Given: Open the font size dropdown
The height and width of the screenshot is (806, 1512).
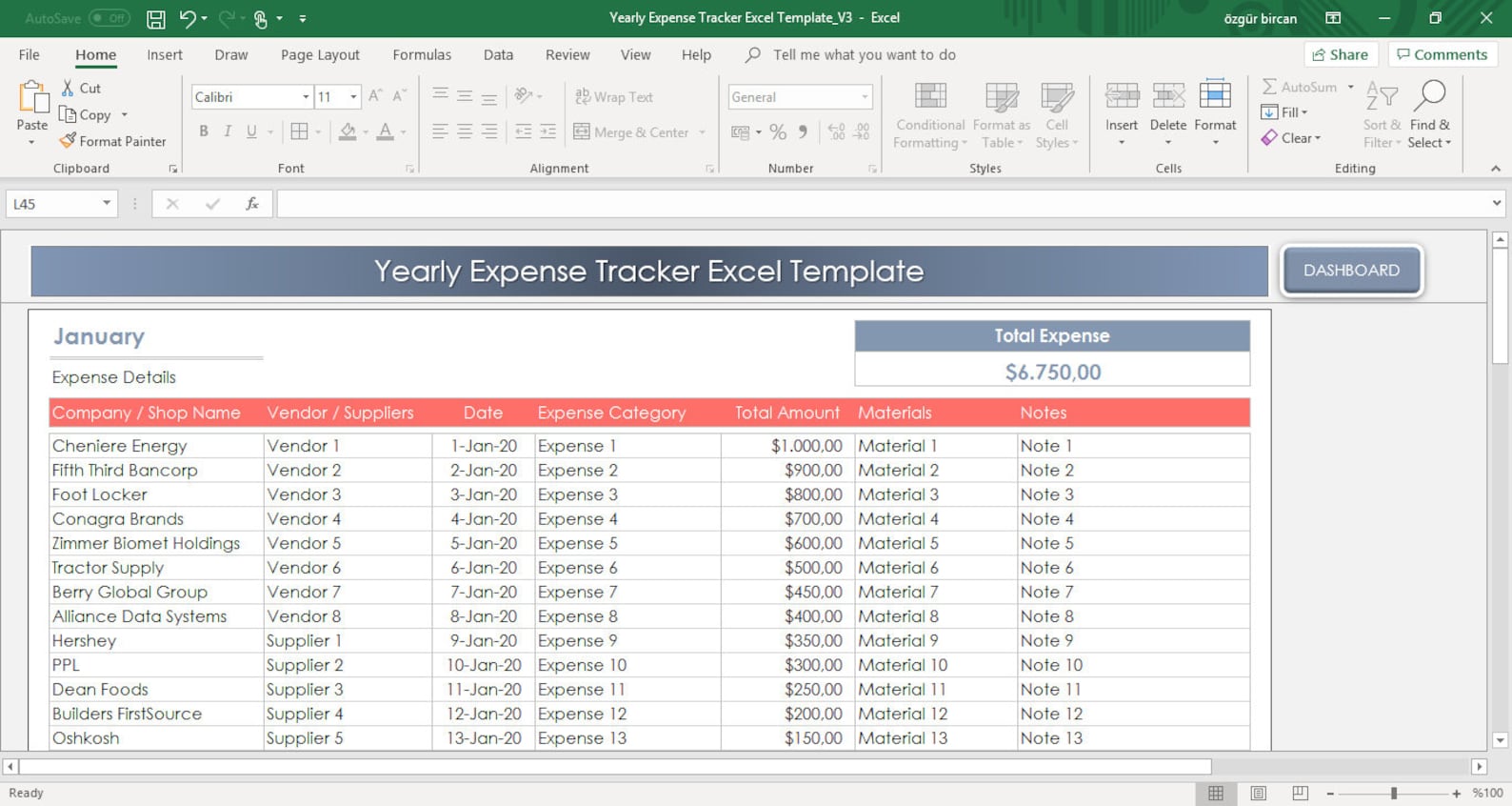Looking at the screenshot, I should point(353,97).
